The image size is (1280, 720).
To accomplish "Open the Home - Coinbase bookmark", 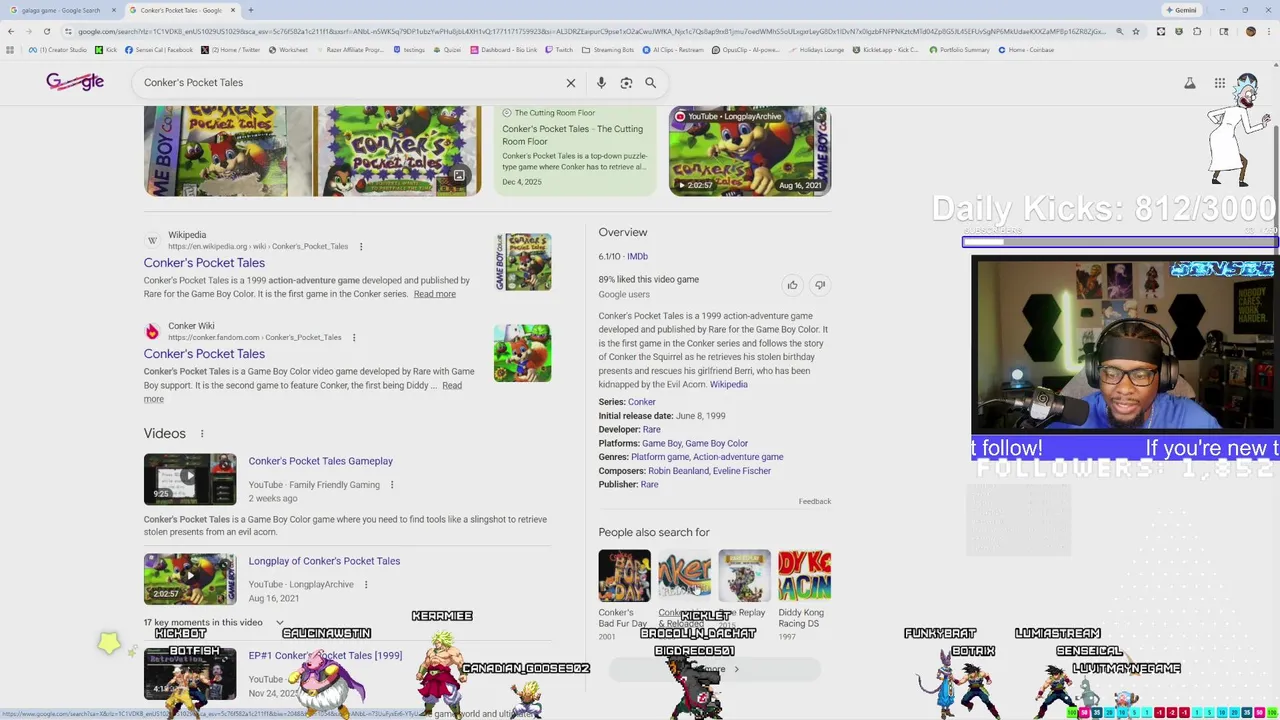I will [x=1025, y=50].
